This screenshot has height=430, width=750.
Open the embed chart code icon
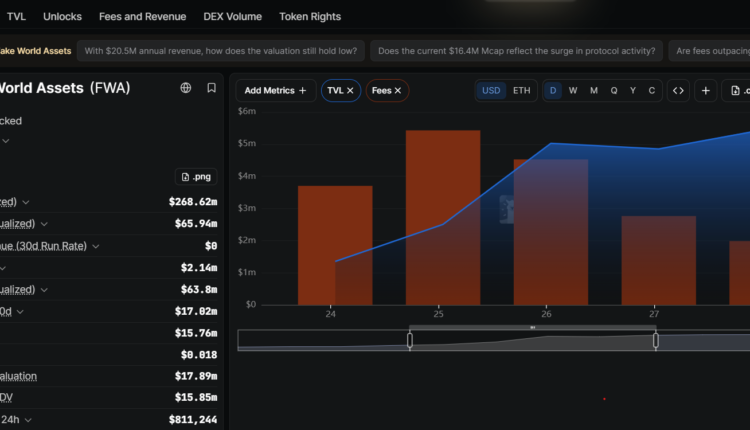678,90
